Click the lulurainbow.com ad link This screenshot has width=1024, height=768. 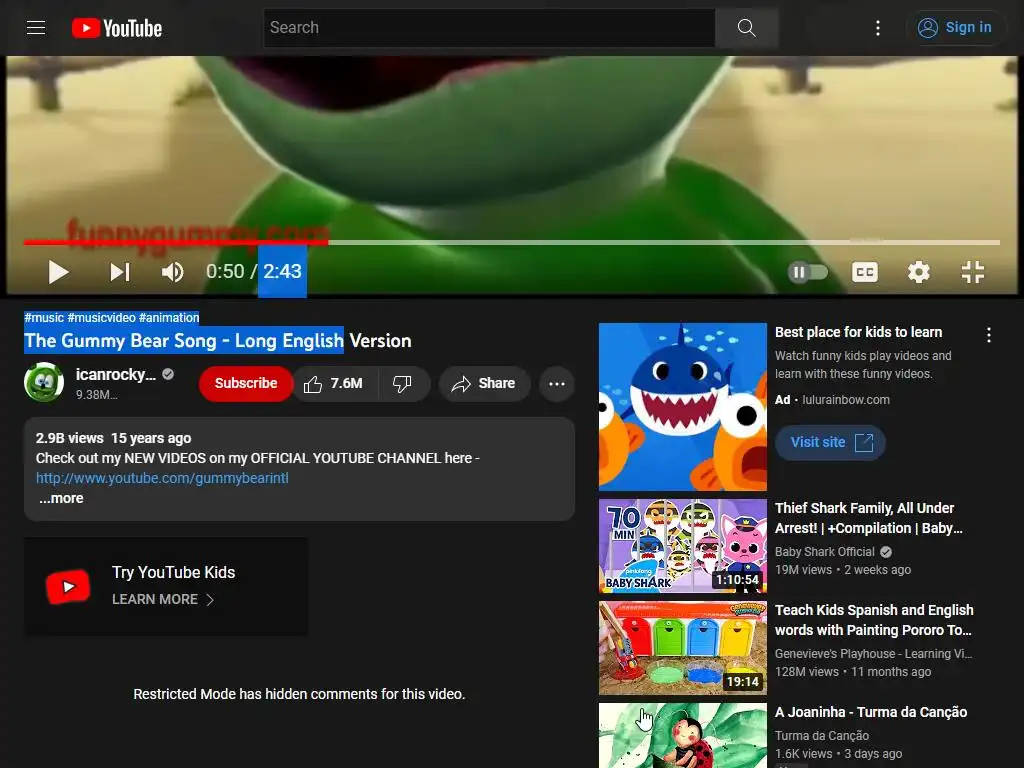click(x=846, y=400)
